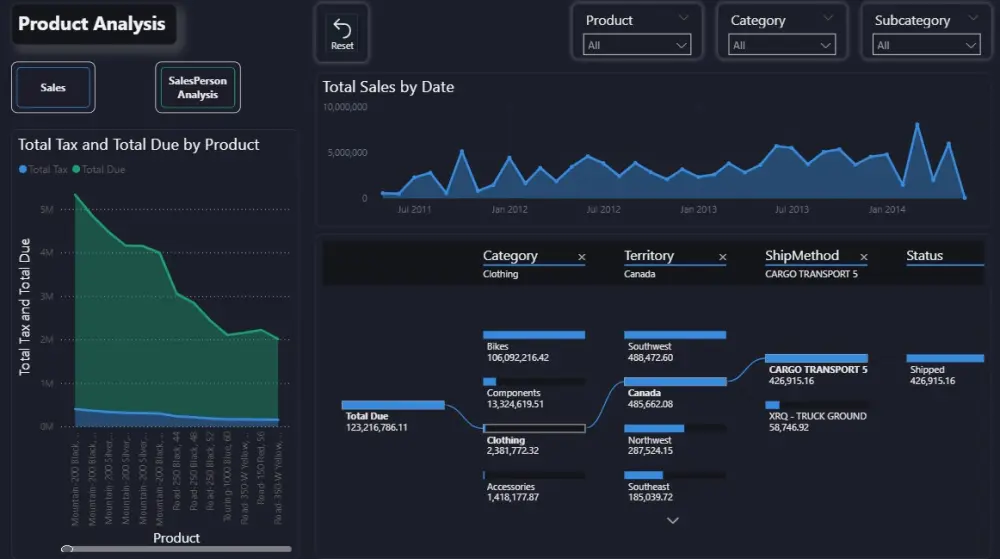1000x559 pixels.
Task: Open the Category slicer dropdown showing All
Action: click(x=782, y=45)
